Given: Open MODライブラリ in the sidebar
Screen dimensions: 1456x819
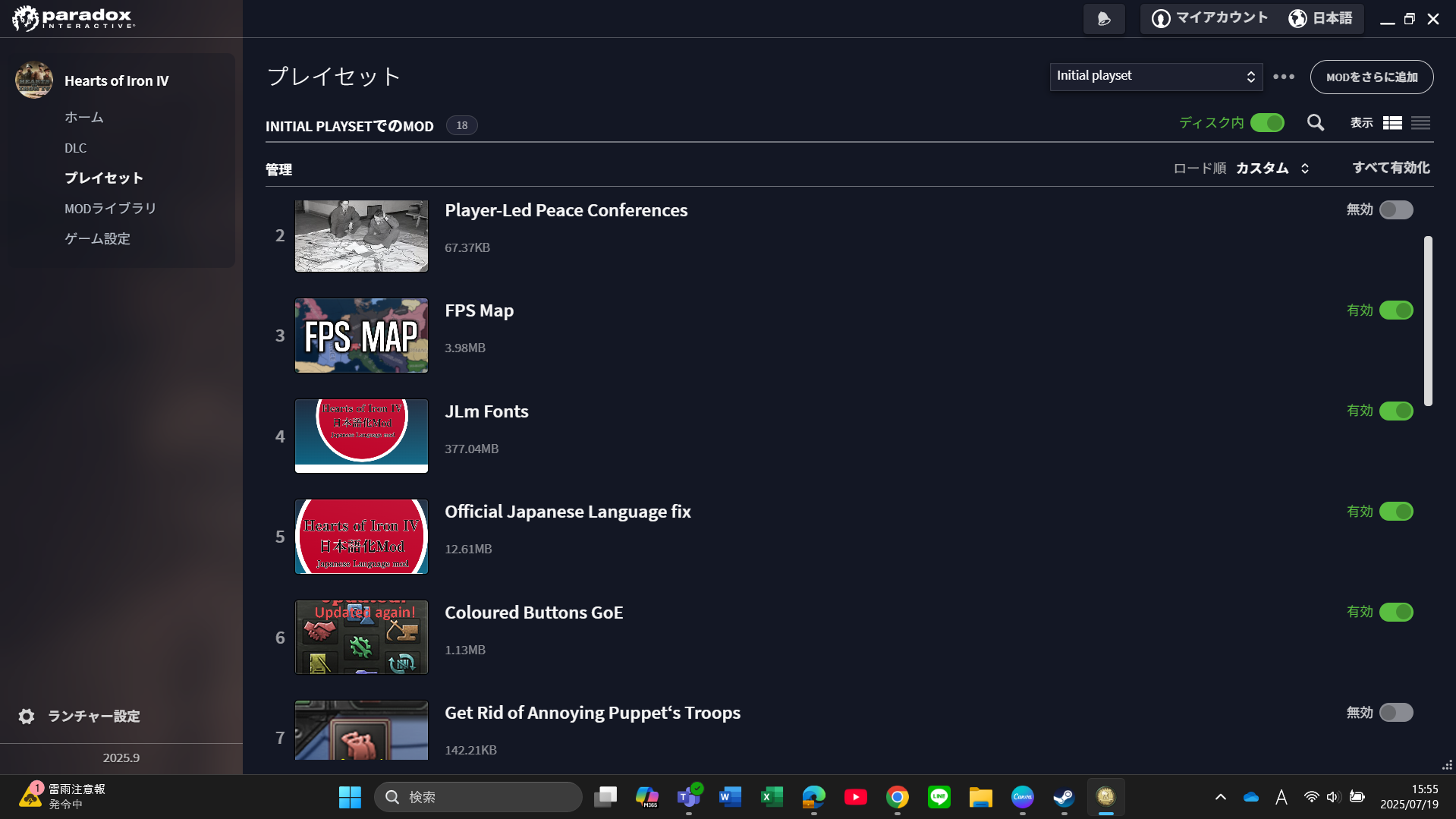Looking at the screenshot, I should [x=111, y=209].
